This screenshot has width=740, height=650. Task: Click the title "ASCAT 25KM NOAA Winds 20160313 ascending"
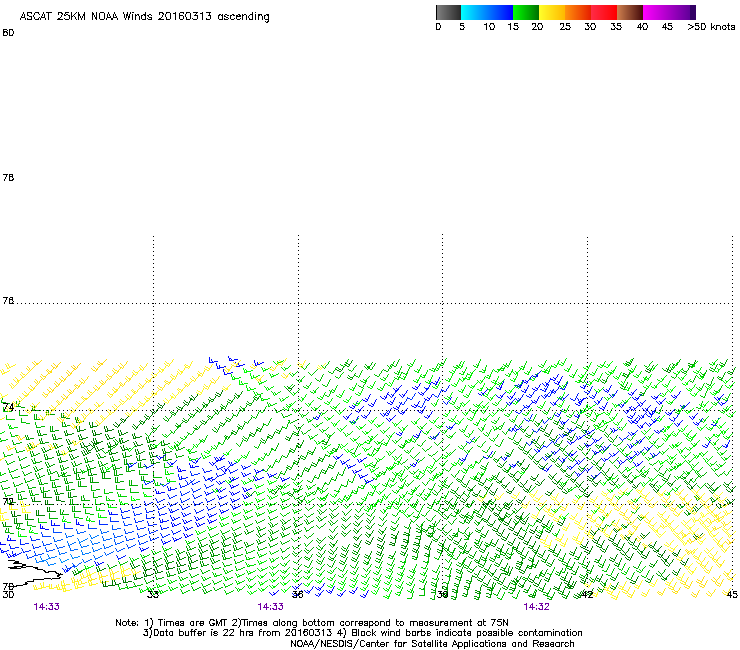pyautogui.click(x=144, y=17)
